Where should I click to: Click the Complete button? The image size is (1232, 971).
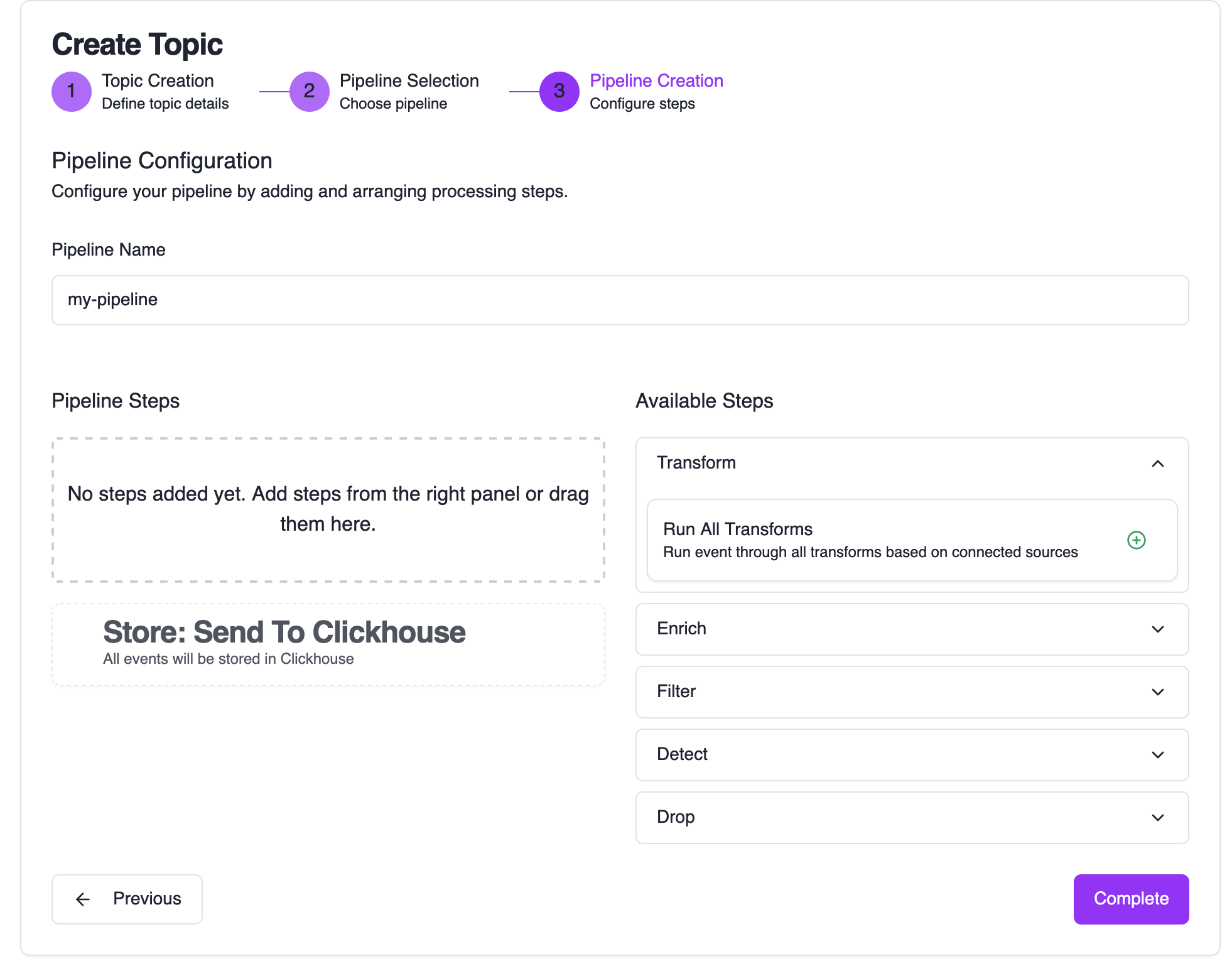(1130, 899)
